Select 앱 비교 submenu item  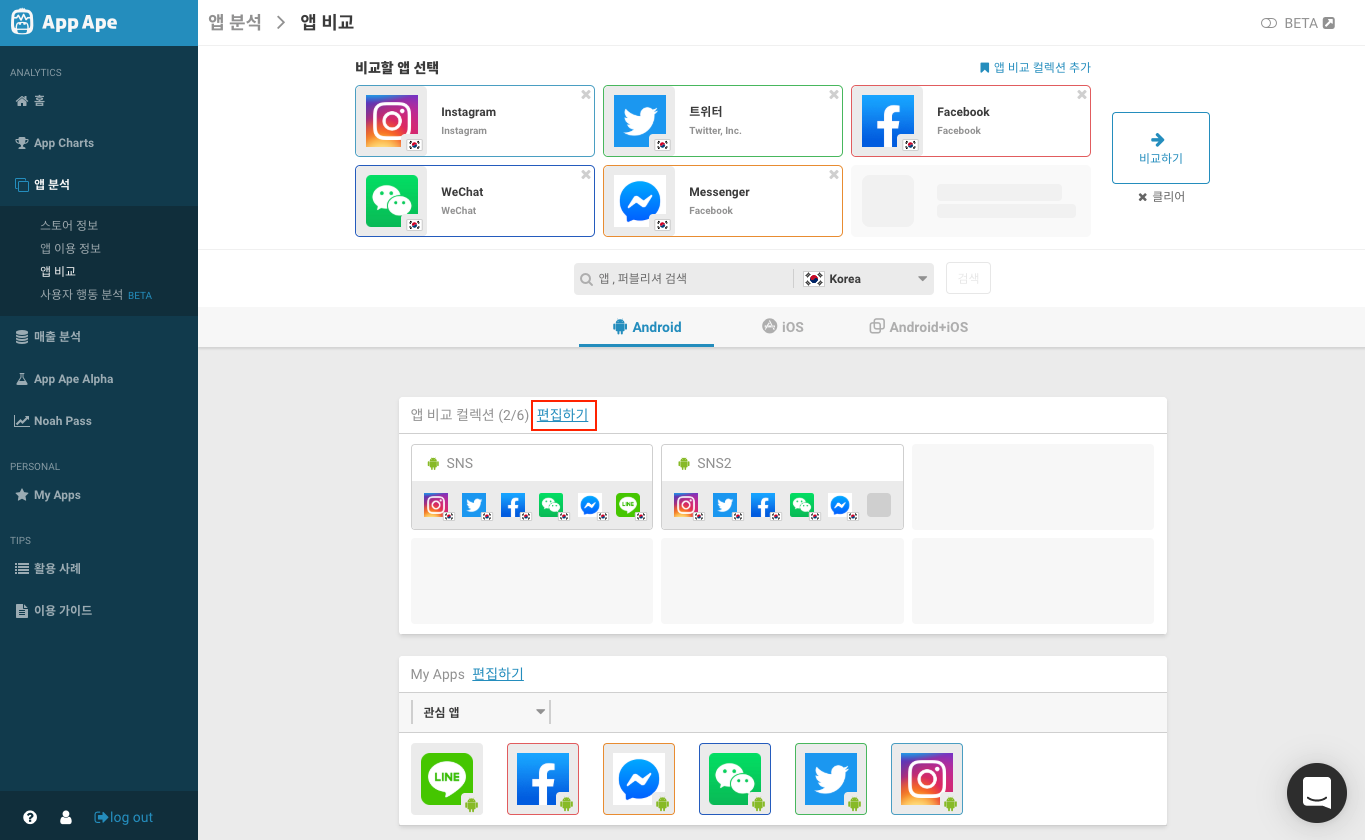pyautogui.click(x=58, y=271)
